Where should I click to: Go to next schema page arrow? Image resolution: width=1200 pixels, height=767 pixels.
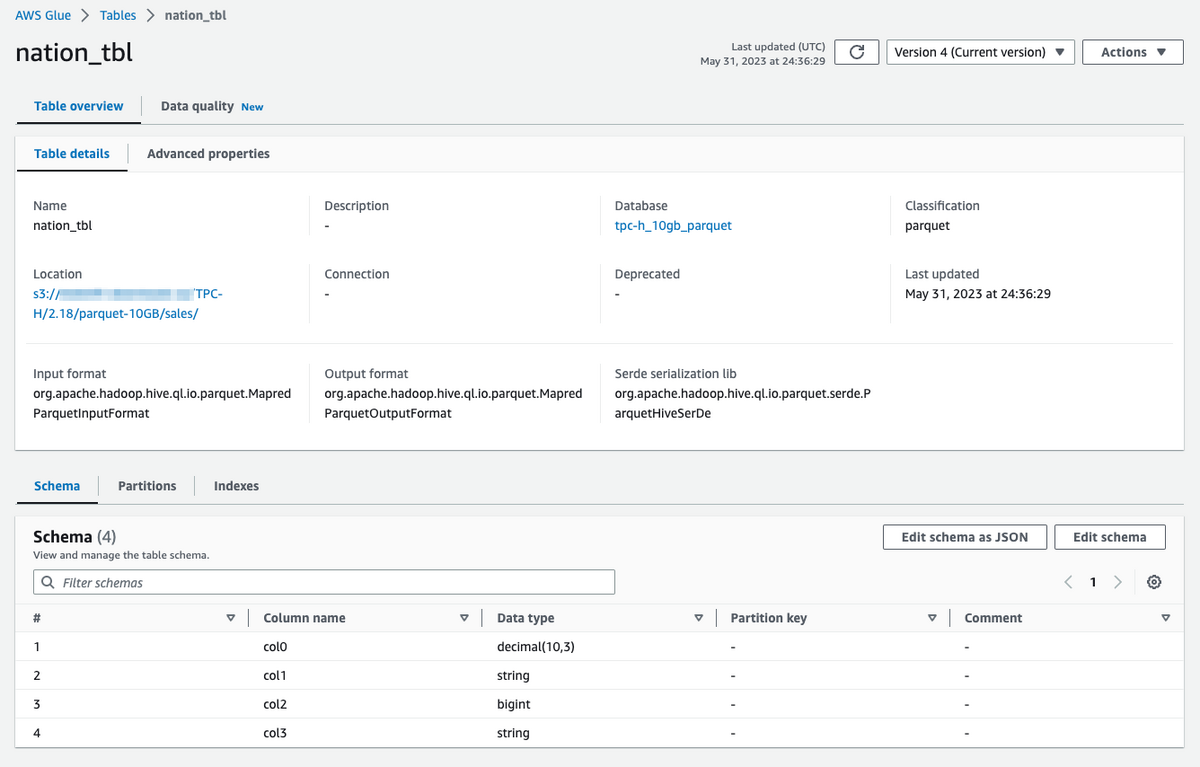(x=1118, y=582)
